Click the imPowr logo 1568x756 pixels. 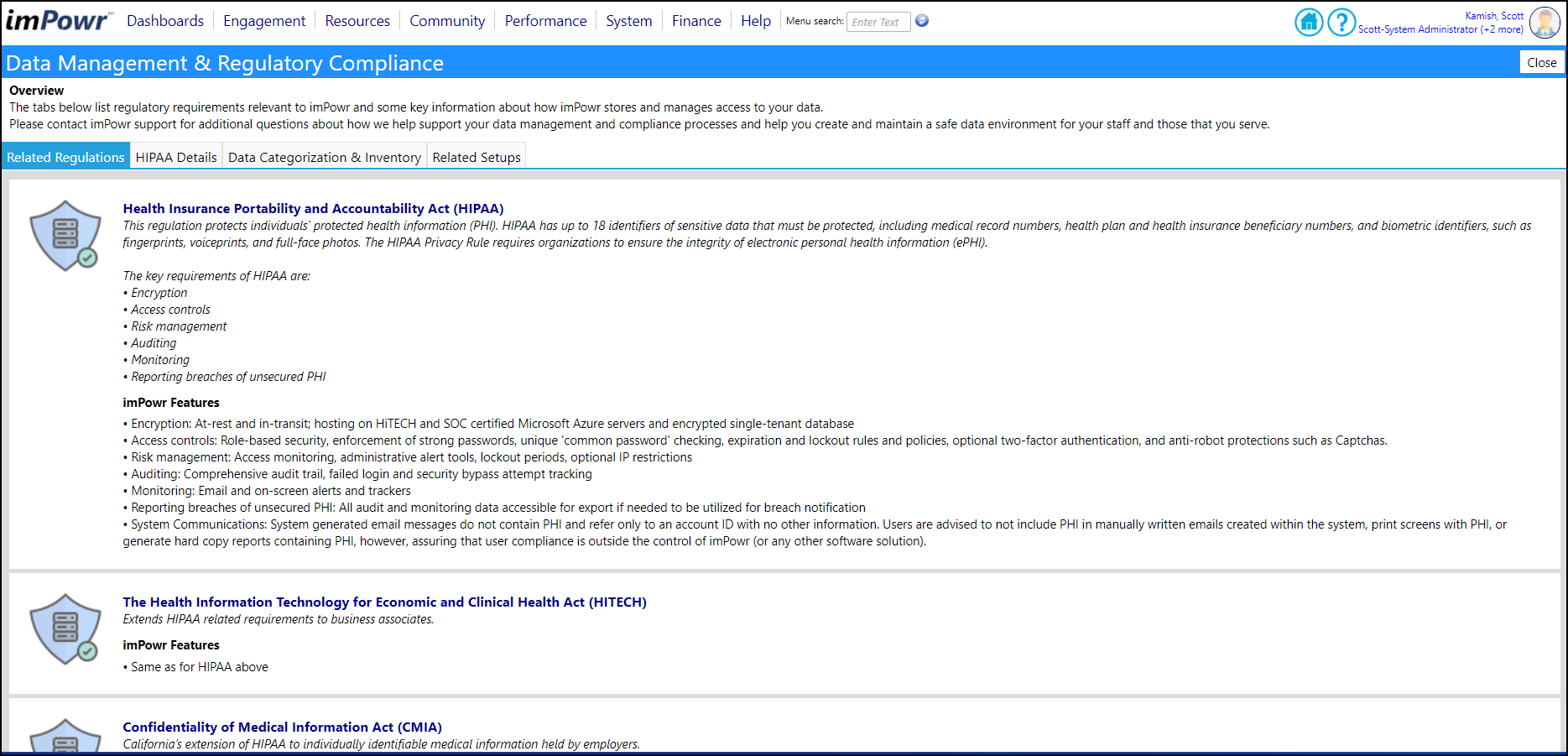(59, 20)
